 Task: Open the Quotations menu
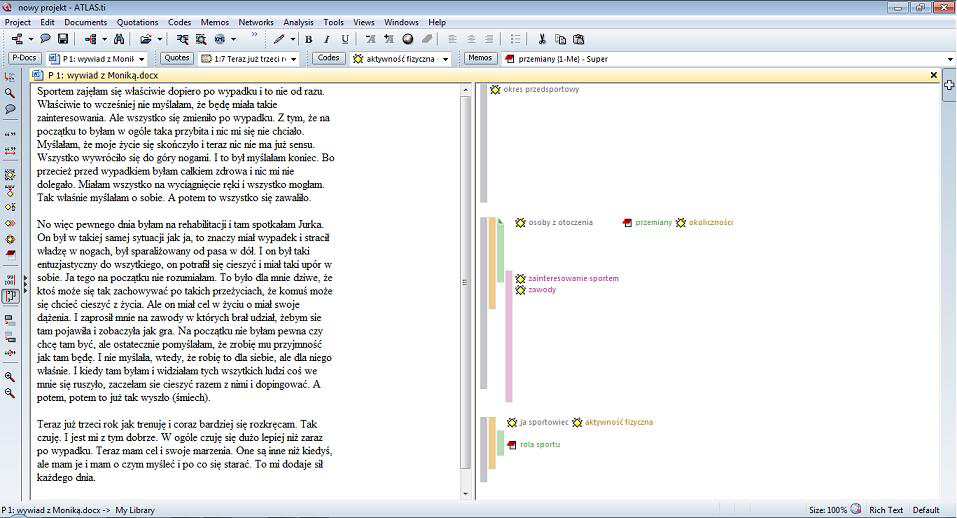coord(137,22)
